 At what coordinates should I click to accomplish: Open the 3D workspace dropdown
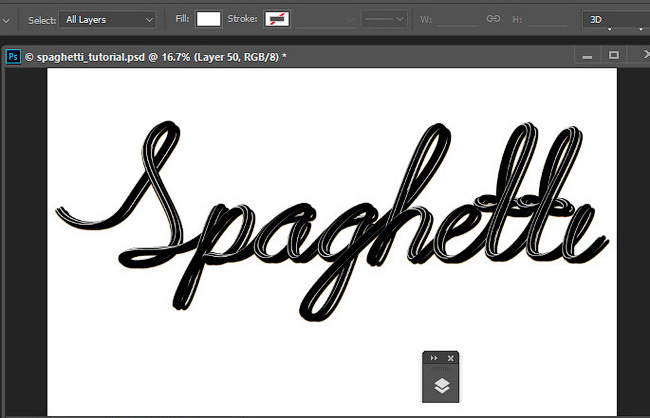[616, 19]
